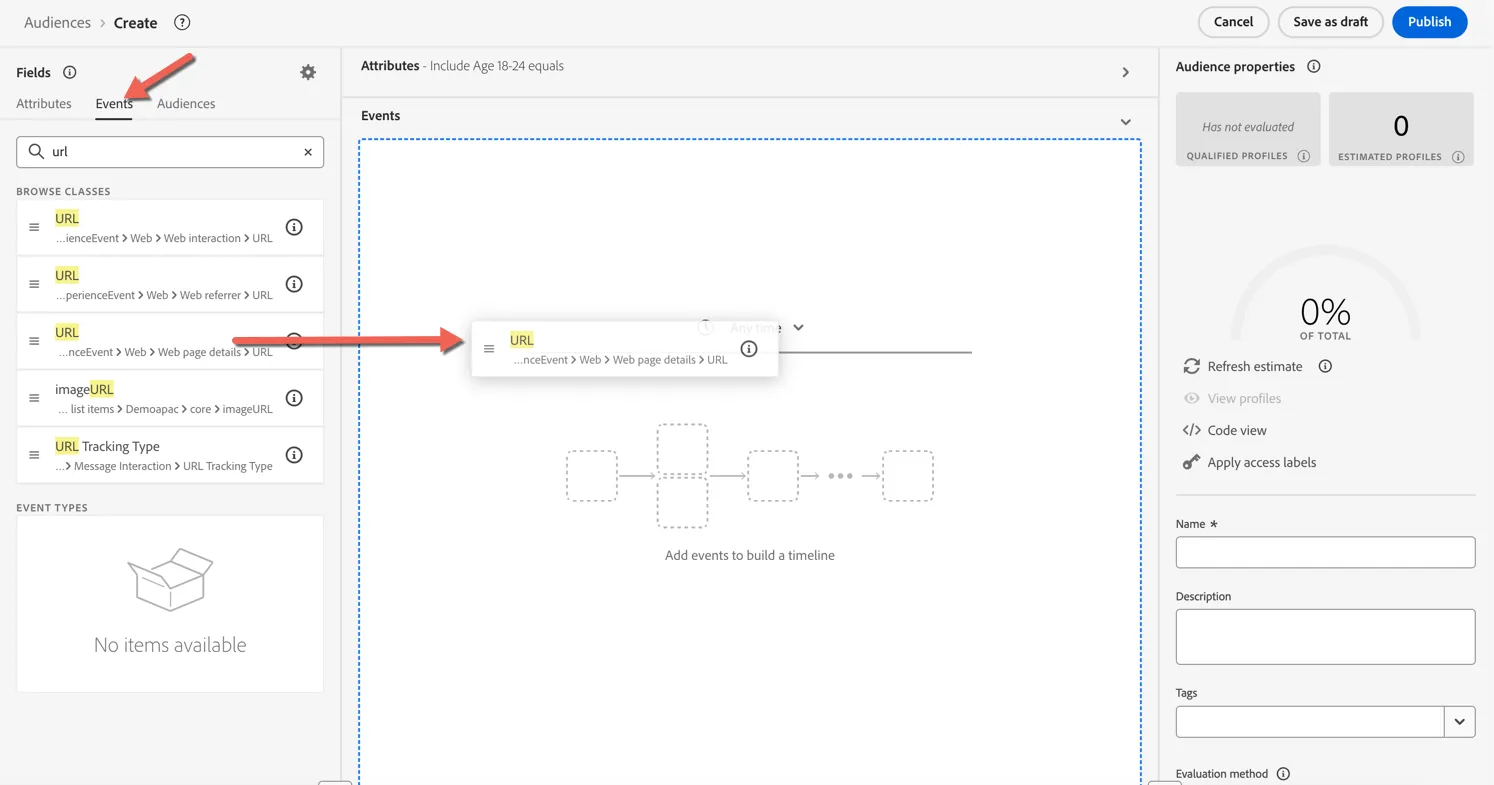Select the Events tab in Fields

click(x=114, y=103)
